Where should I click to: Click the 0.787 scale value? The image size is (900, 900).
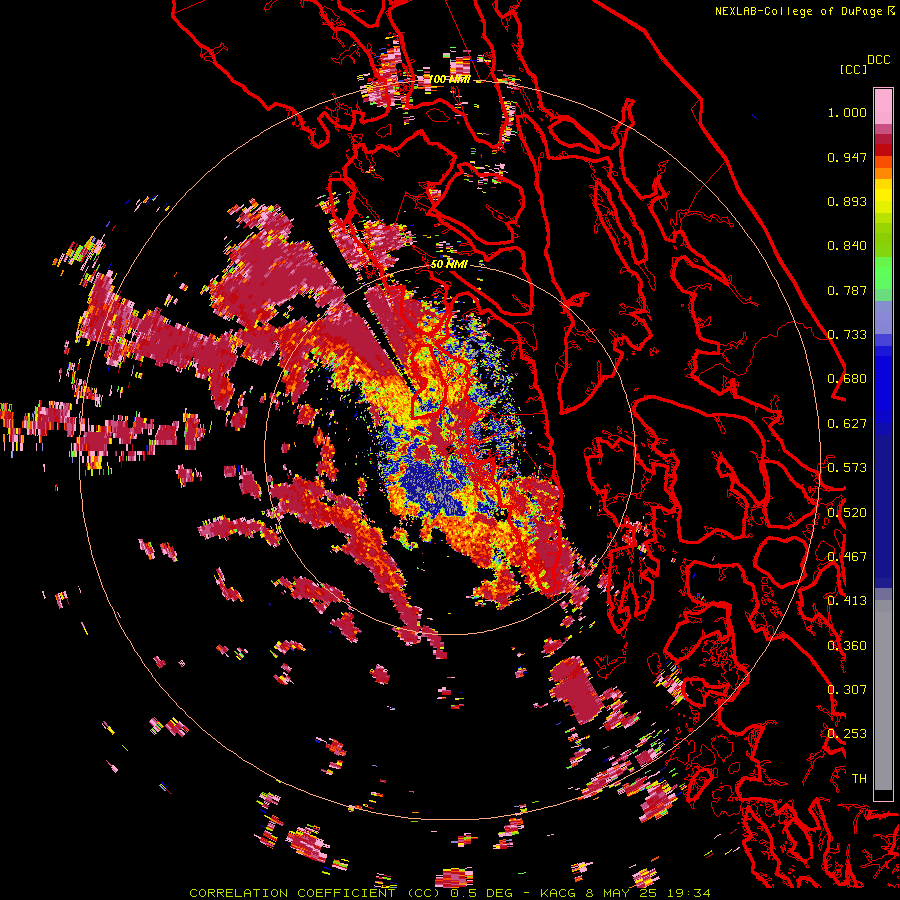coord(847,290)
